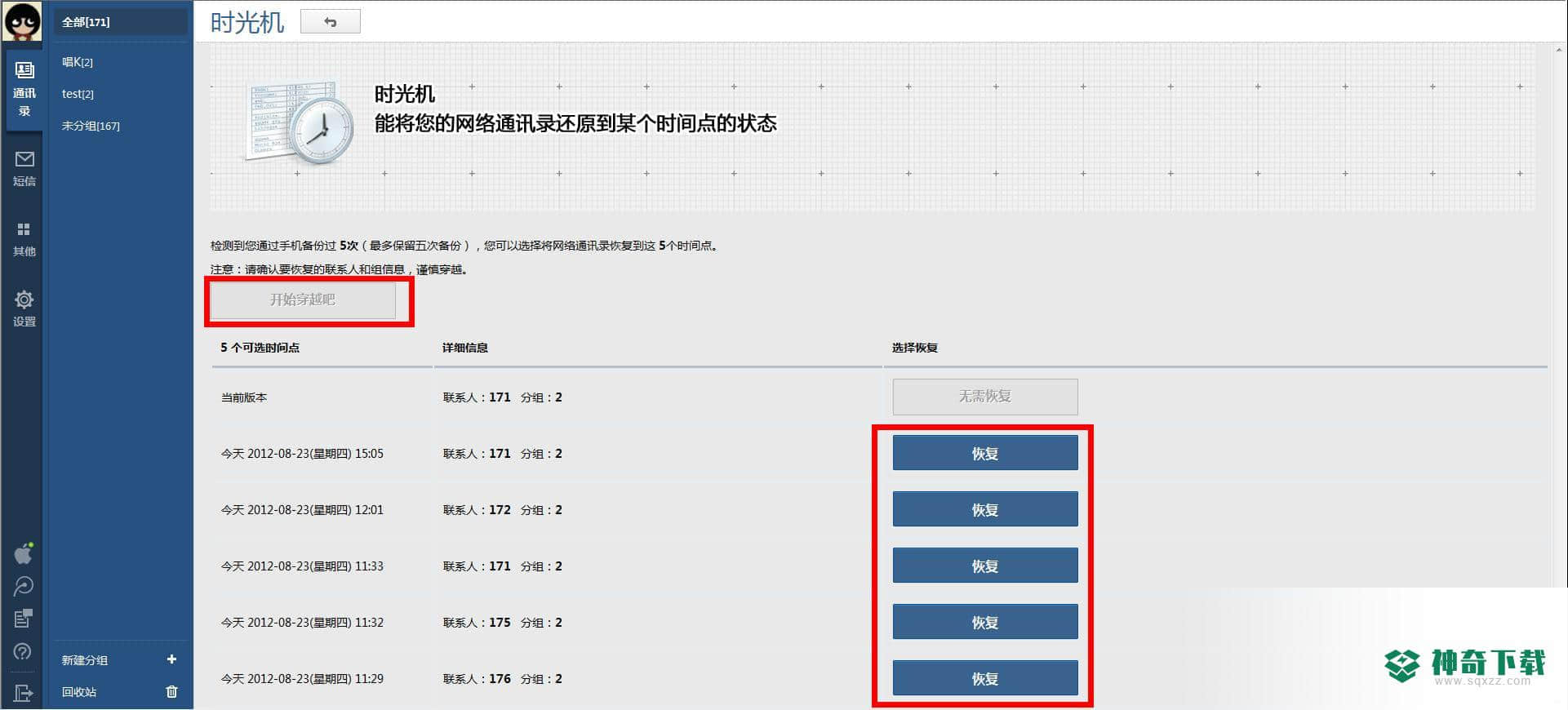Click the 今天 2012-08-23(星期四) 11:29 time point

(x=302, y=679)
